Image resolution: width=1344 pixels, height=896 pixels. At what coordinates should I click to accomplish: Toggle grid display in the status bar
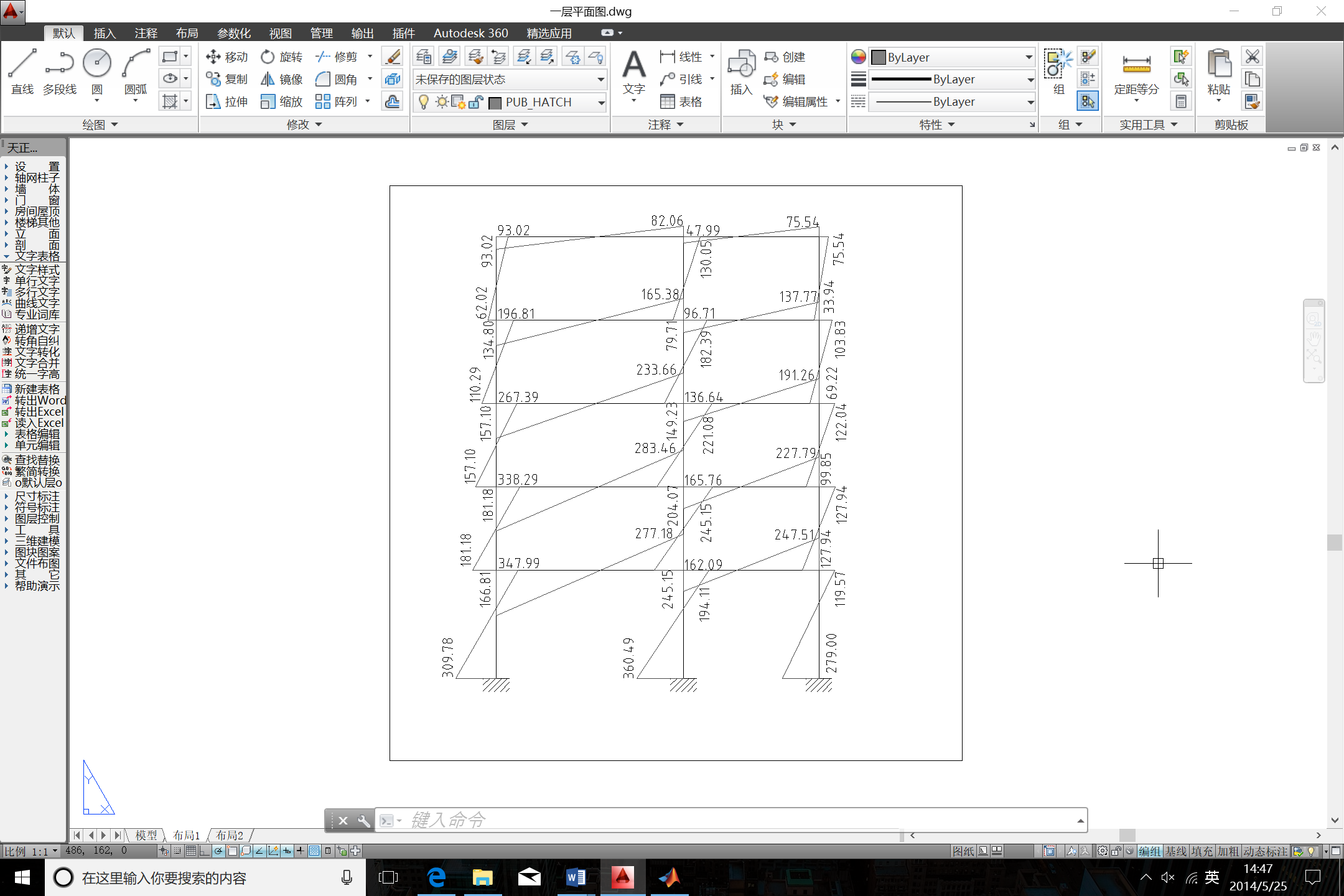click(191, 851)
